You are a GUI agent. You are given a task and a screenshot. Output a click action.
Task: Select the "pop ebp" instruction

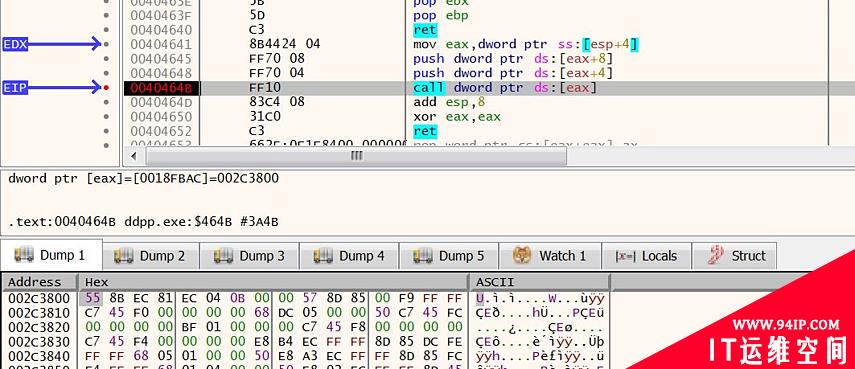point(441,15)
